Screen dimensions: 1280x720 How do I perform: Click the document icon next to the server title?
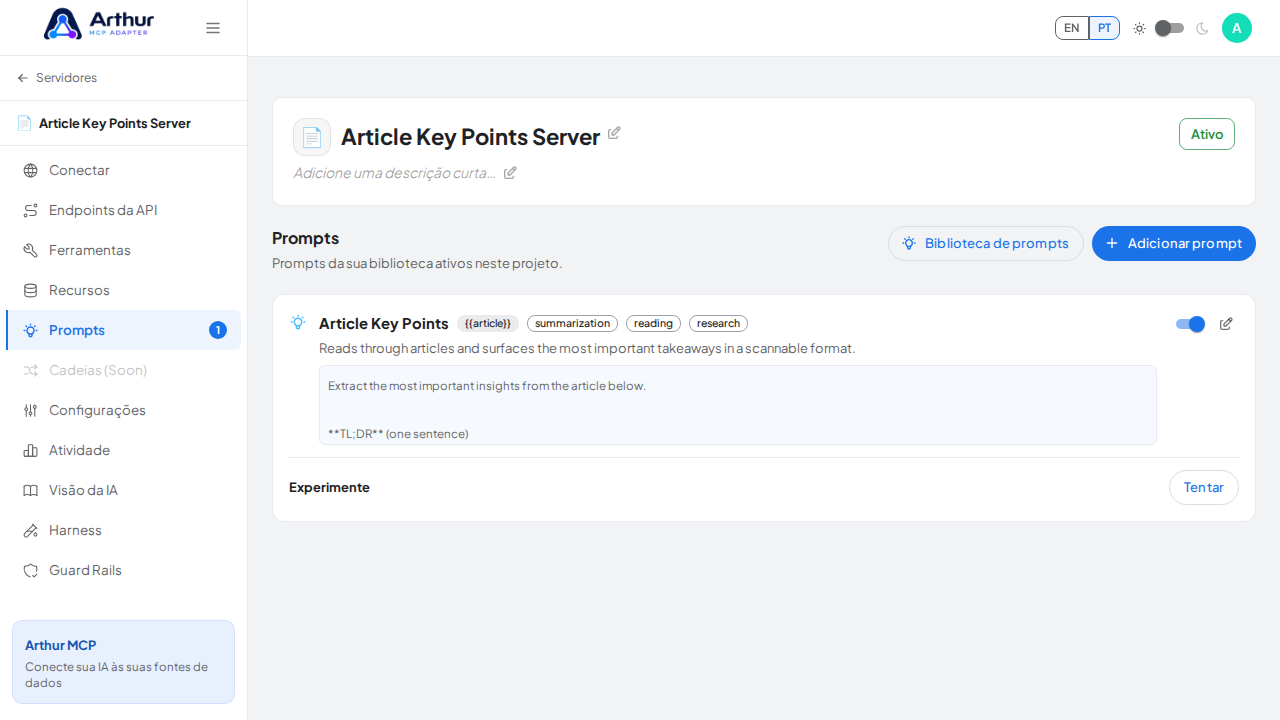point(312,137)
